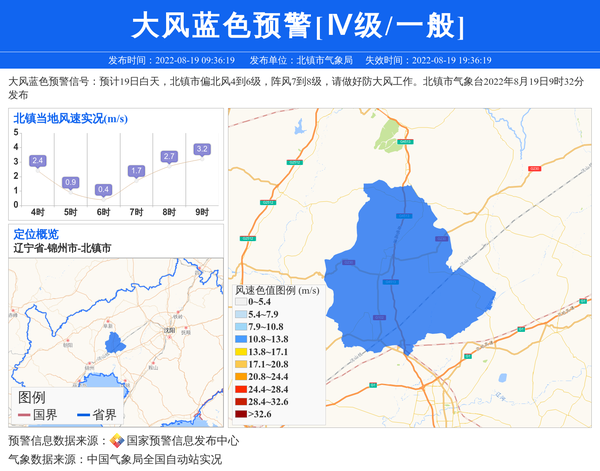
Task: Select the 2.4 wind speed label at 4时
Action: [x=38, y=161]
